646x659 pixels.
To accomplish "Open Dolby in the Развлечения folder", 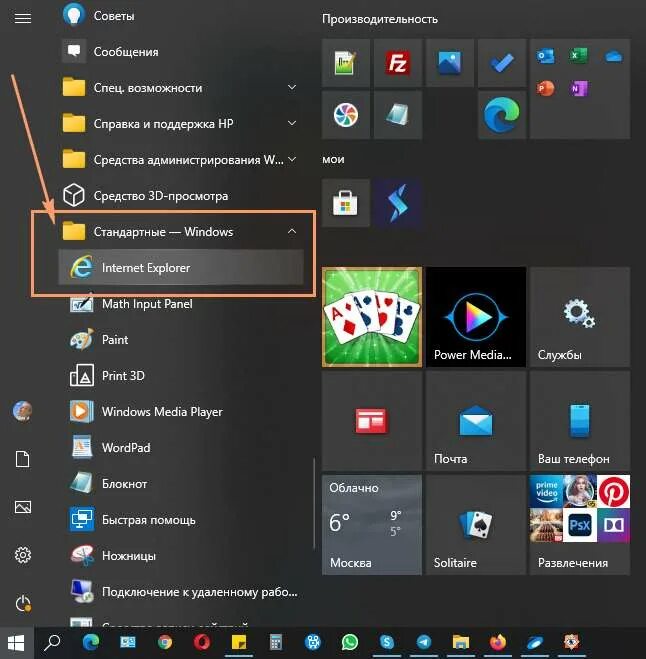I will click(x=614, y=525).
